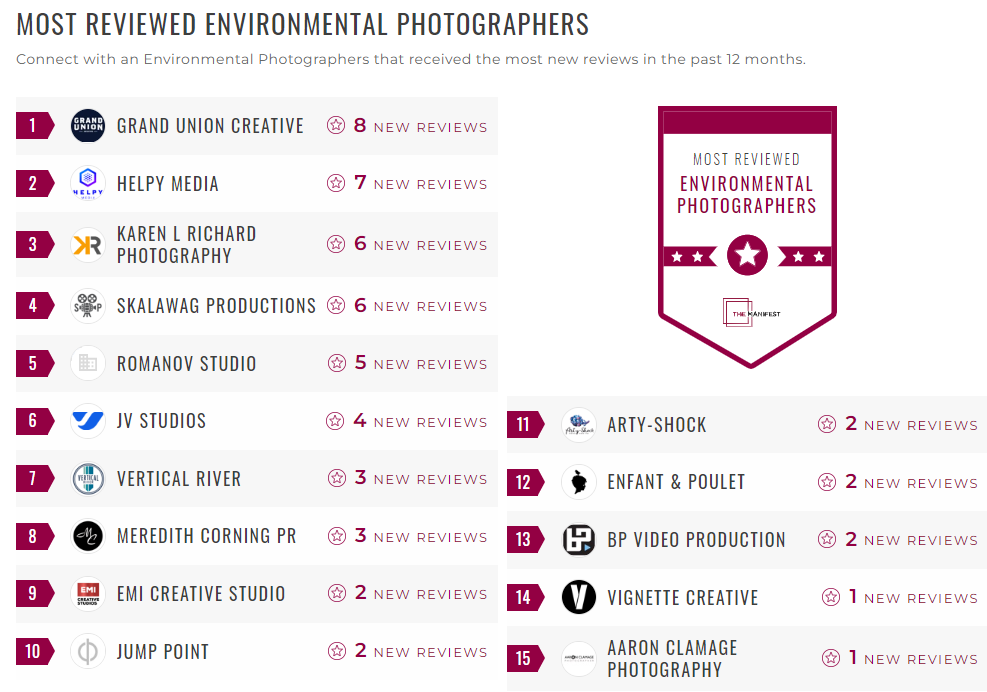
Task: Click the EMI Creative Studio logo
Action: click(87, 595)
